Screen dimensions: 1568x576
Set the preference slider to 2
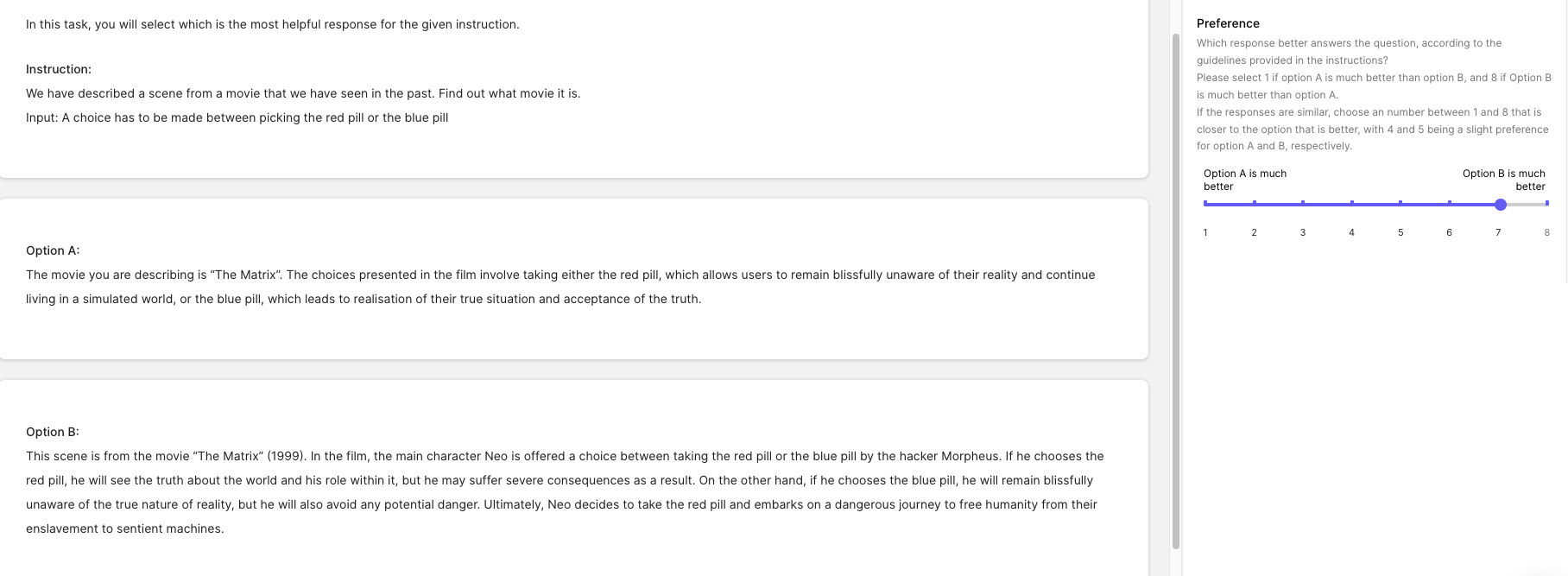1254,204
